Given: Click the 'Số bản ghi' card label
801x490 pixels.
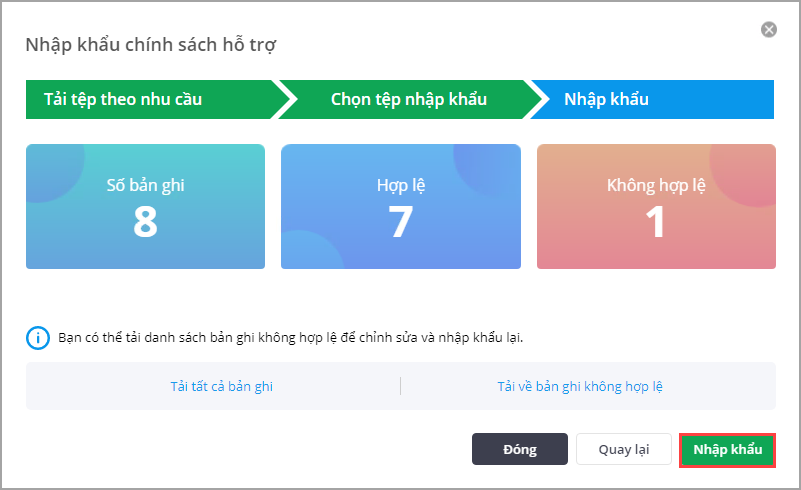Looking at the screenshot, I should 145,185.
